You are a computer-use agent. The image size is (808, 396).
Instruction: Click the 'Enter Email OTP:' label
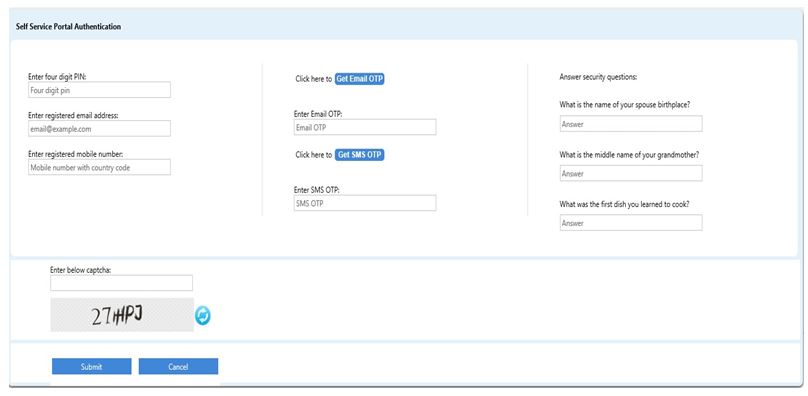pyautogui.click(x=318, y=113)
